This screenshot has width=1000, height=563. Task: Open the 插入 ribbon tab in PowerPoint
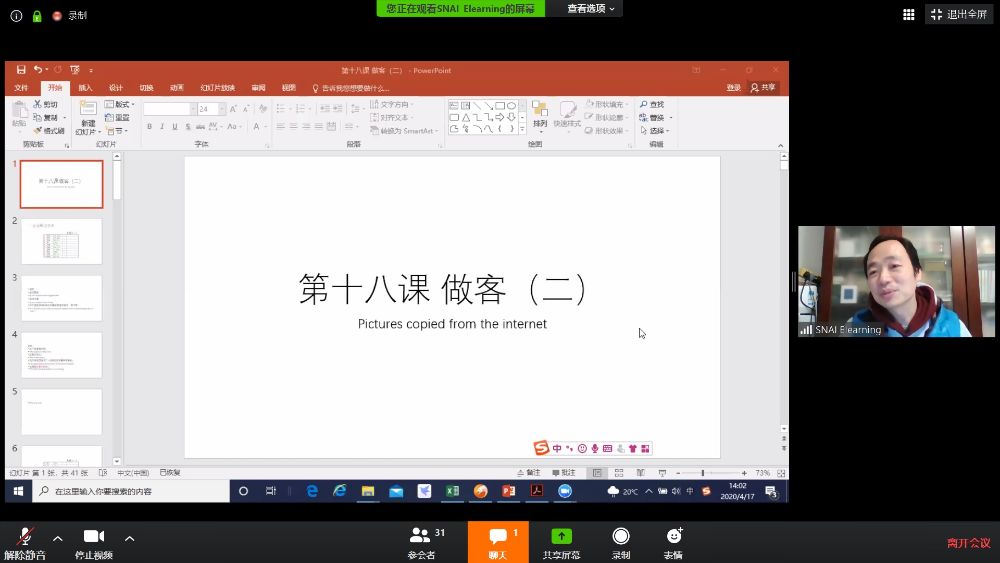[x=86, y=88]
